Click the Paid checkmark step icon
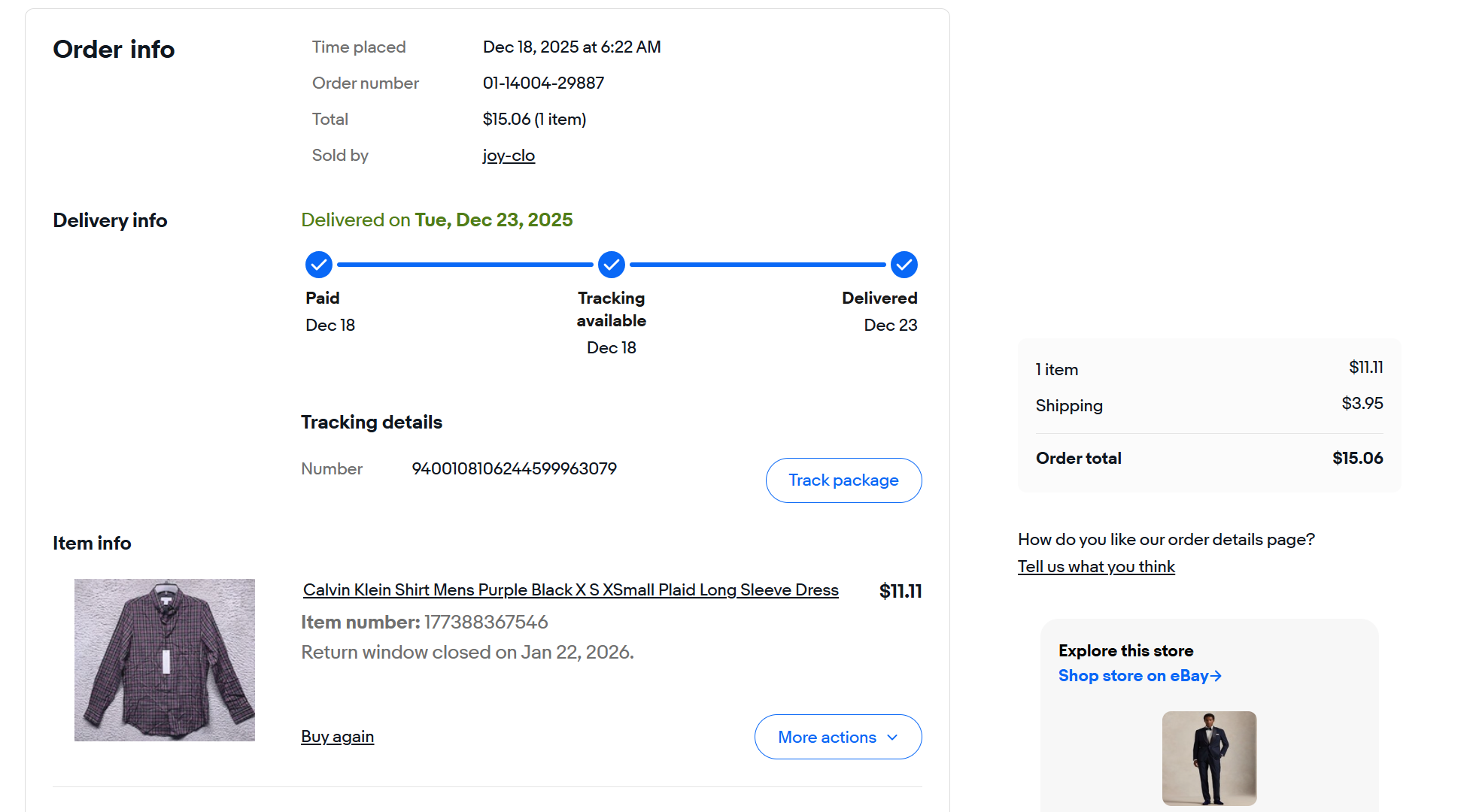 click(x=319, y=265)
